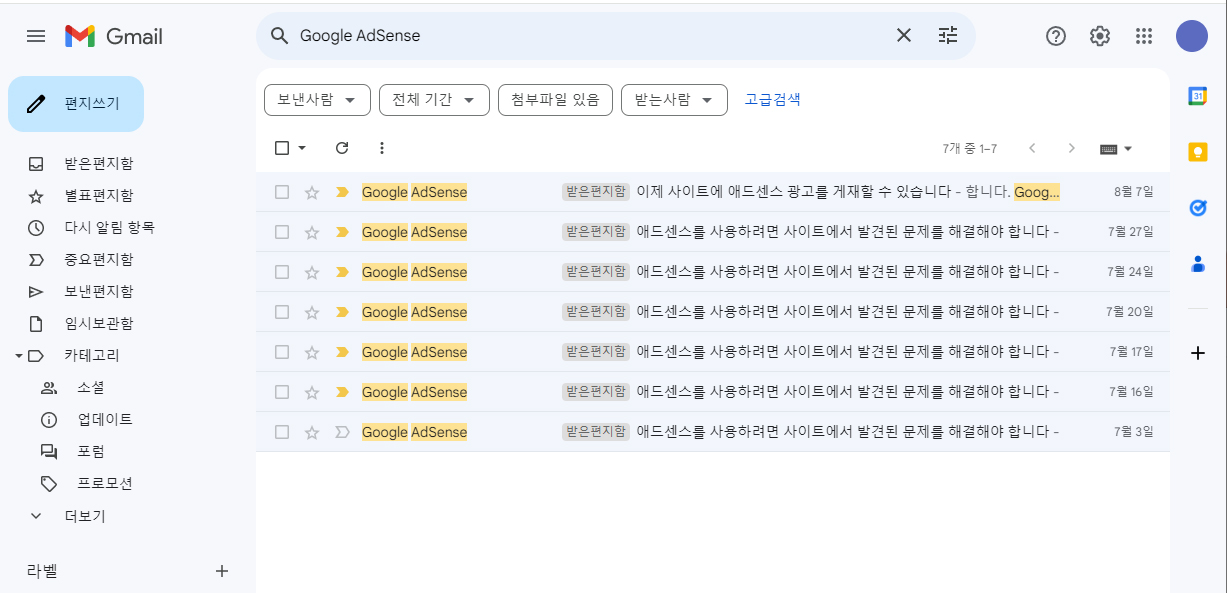Viewport: 1227px width, 593px height.
Task: Open 별표편지함 folder
Action: (98, 195)
